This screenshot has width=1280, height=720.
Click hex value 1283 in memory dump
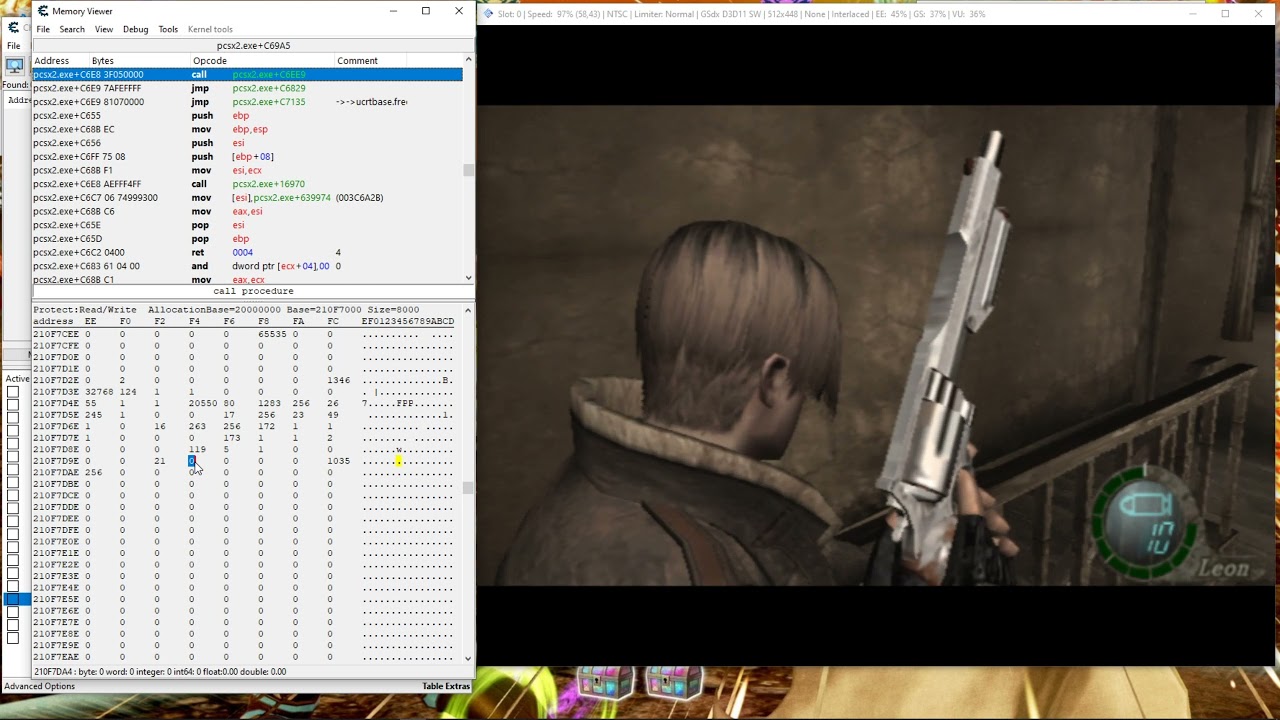tap(268, 403)
